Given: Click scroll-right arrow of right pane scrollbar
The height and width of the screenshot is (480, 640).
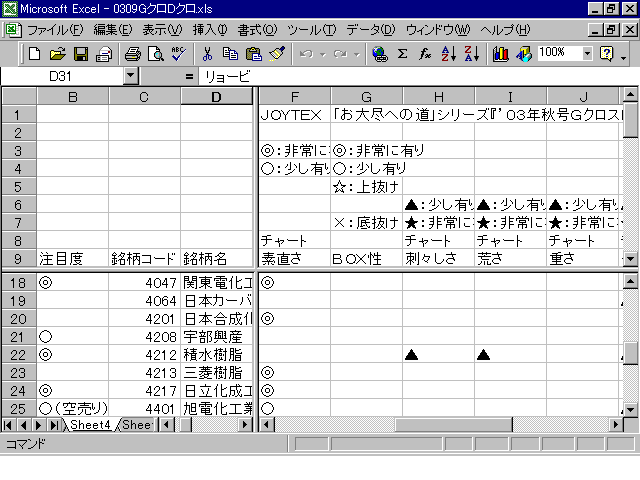Looking at the screenshot, I should pyautogui.click(x=616, y=425).
